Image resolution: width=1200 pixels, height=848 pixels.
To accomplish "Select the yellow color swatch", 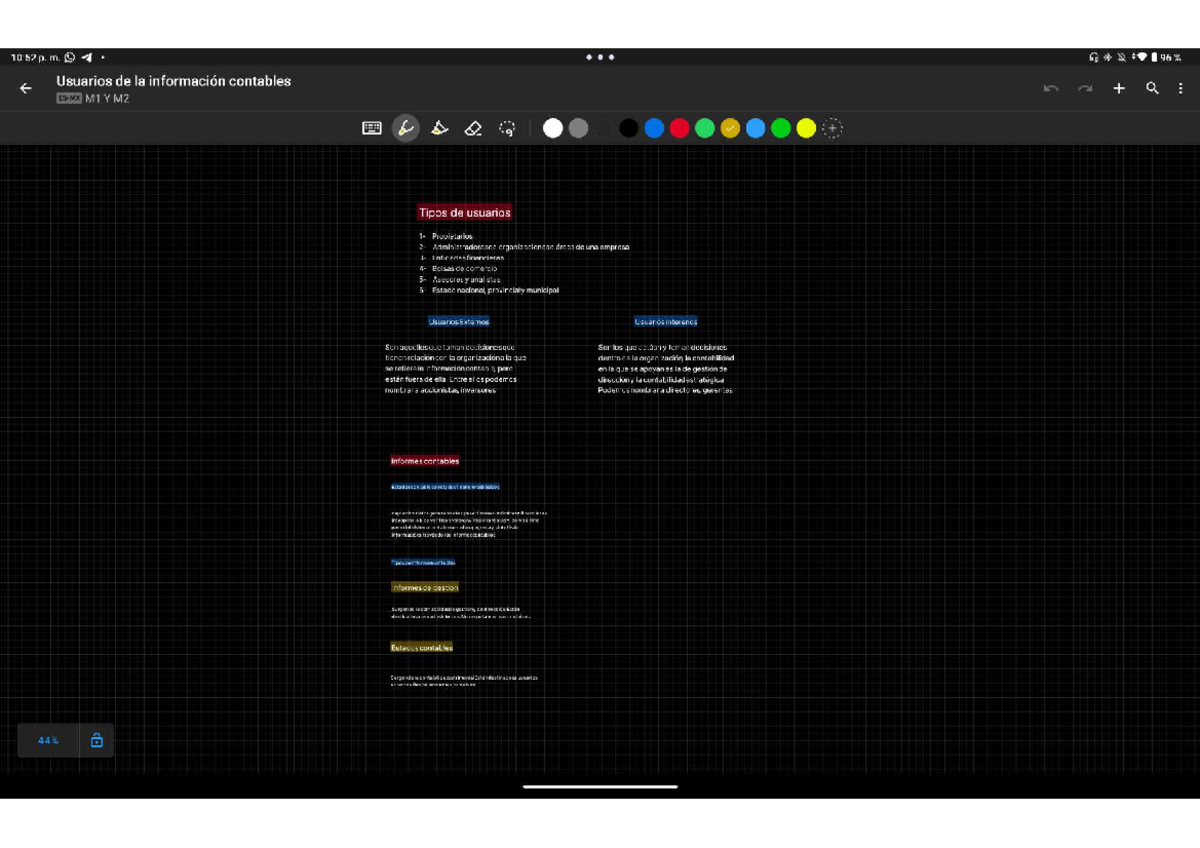I will click(806, 128).
